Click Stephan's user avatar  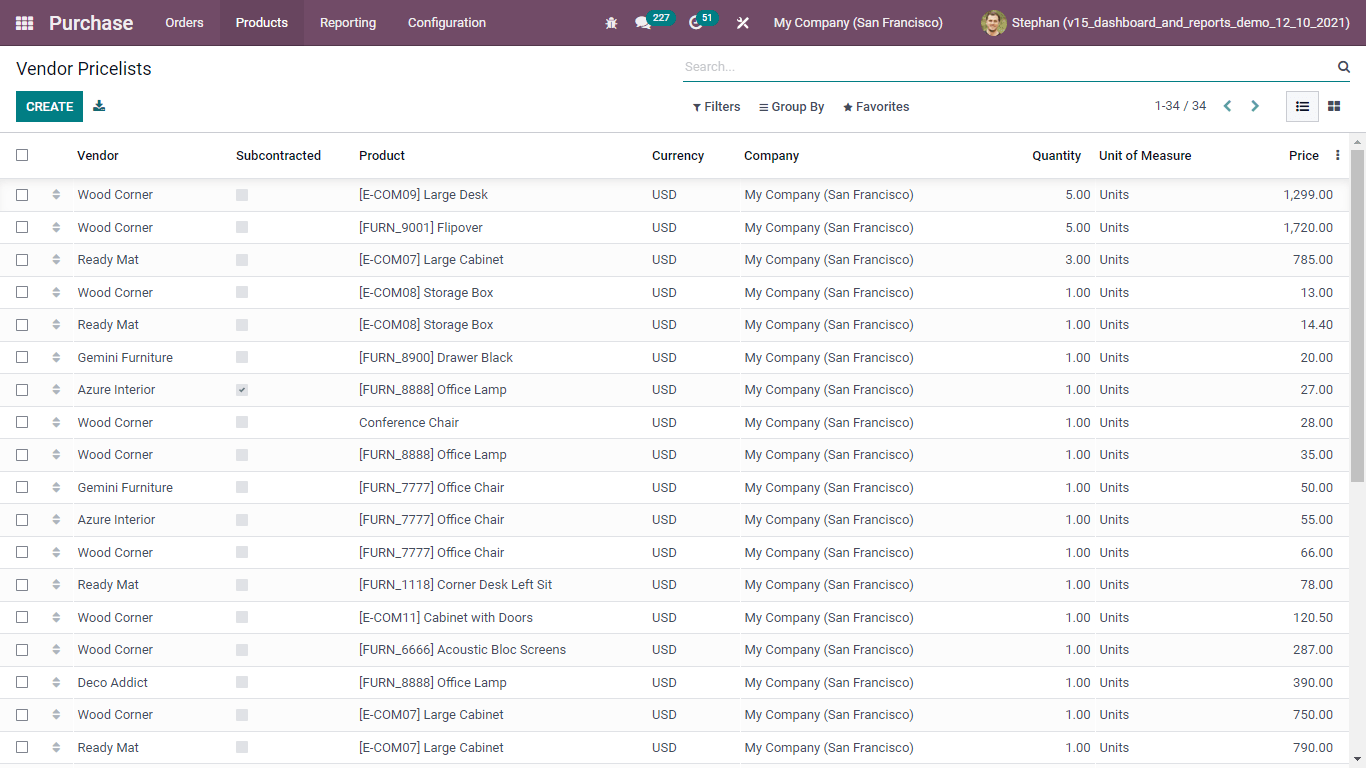point(993,23)
